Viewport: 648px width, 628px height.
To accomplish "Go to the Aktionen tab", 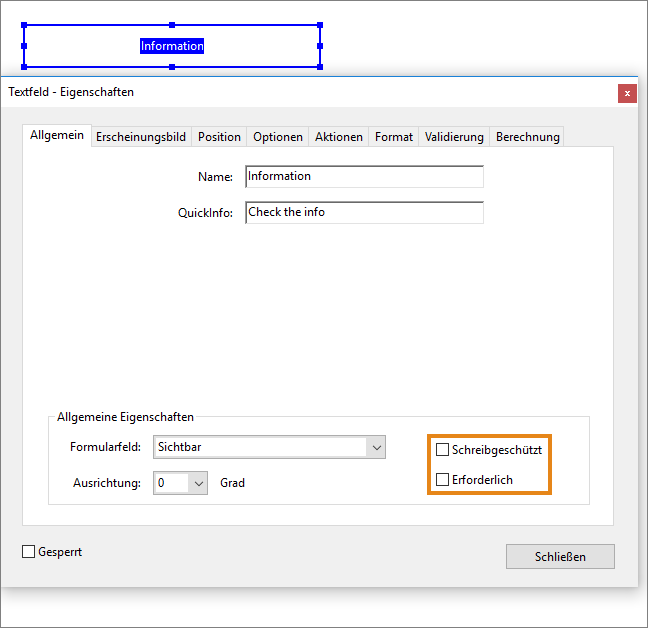I will [338, 137].
